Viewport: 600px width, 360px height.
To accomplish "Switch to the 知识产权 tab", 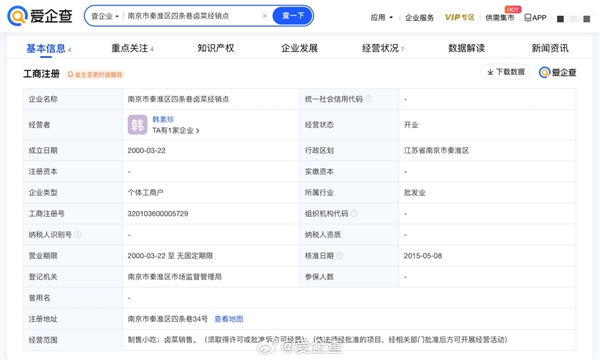I will pos(216,48).
